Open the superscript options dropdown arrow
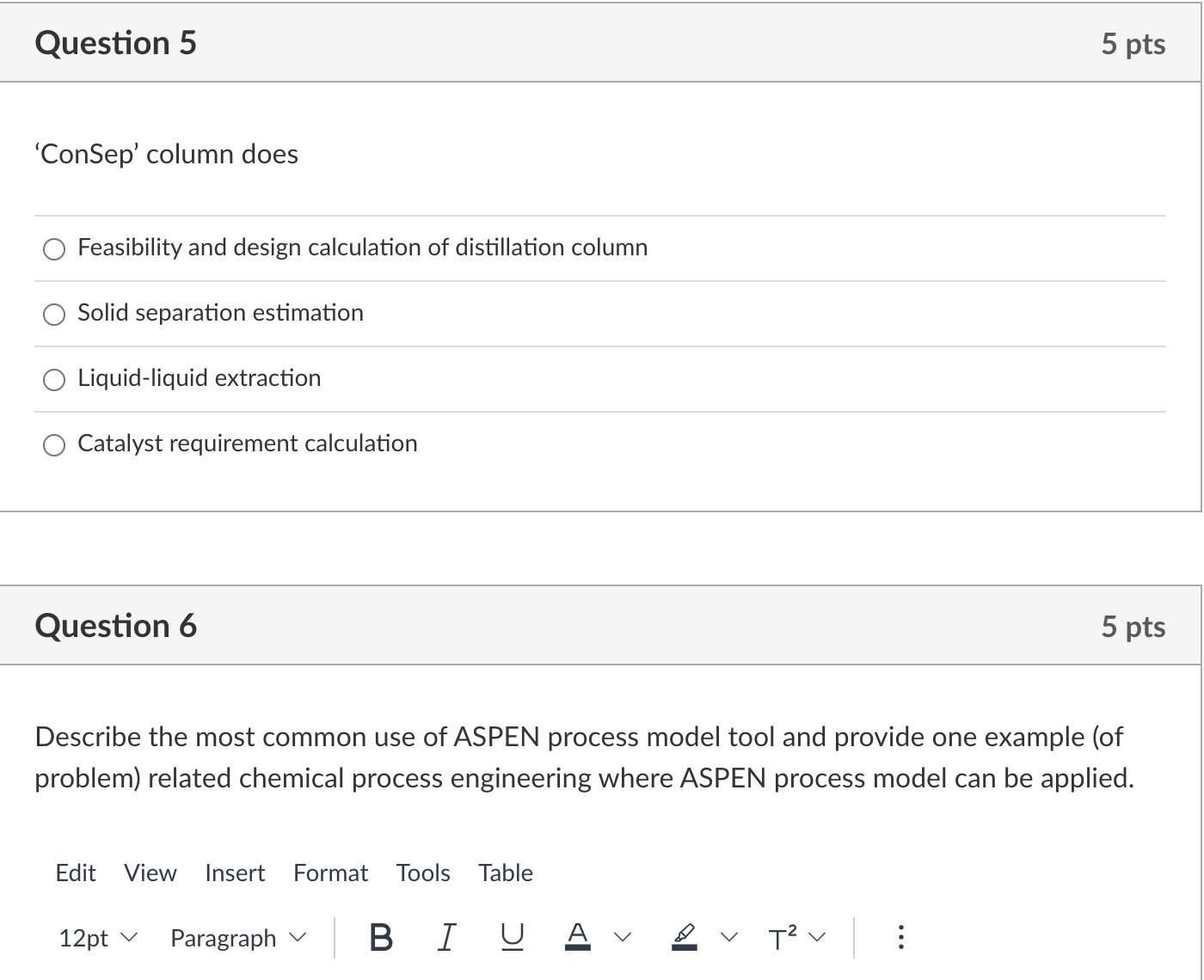Viewport: 1204px width, 980px height. [817, 937]
